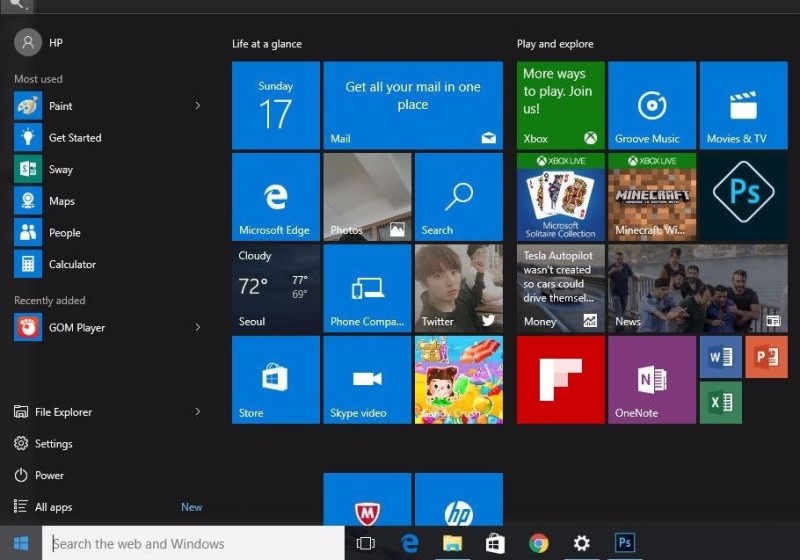The height and width of the screenshot is (560, 800).
Task: Expand GOM Player jump list arrow
Action: coord(197,327)
